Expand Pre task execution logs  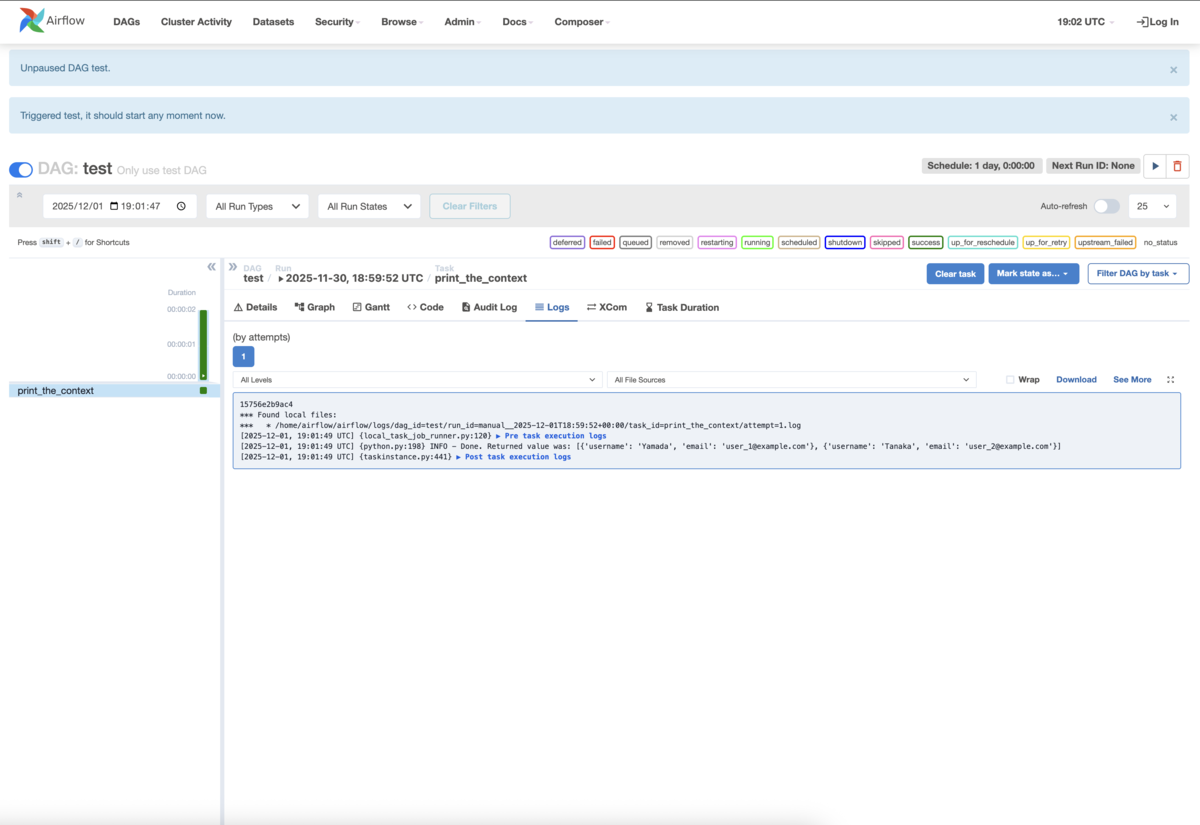(551, 436)
